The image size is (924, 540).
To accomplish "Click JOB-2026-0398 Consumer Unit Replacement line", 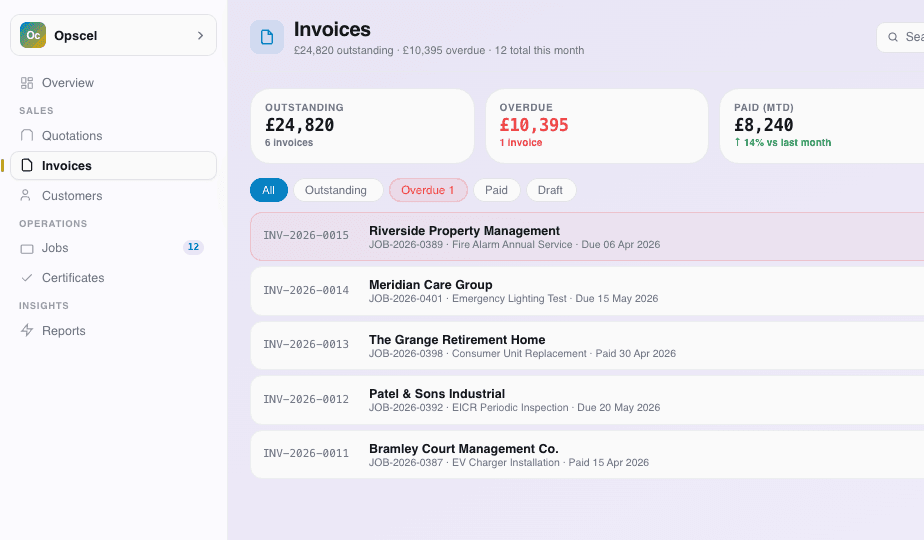I will 522,354.
